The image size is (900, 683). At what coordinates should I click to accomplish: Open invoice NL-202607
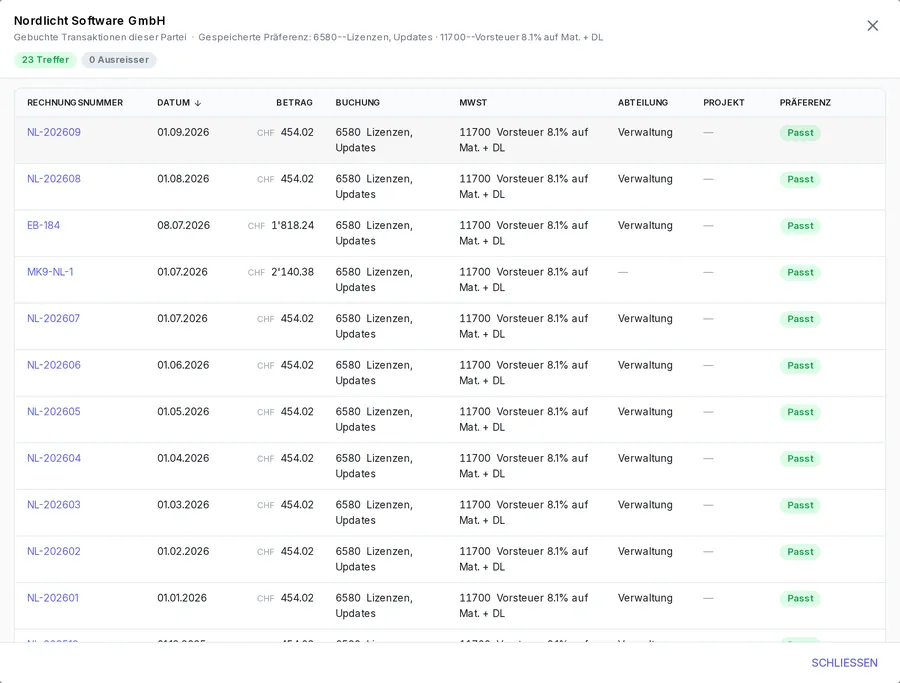53,318
